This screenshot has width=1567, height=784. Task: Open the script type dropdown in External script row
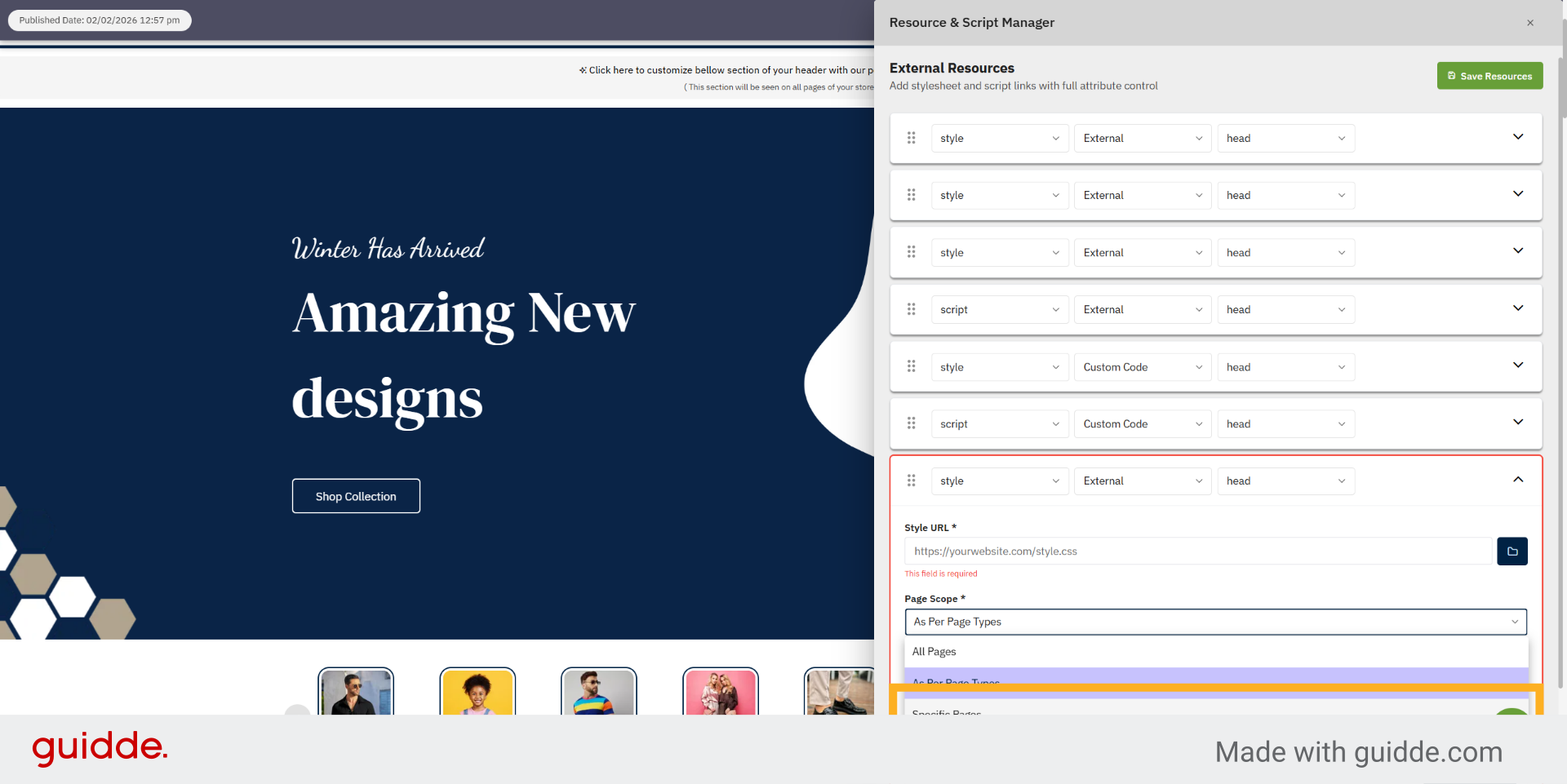click(1000, 309)
